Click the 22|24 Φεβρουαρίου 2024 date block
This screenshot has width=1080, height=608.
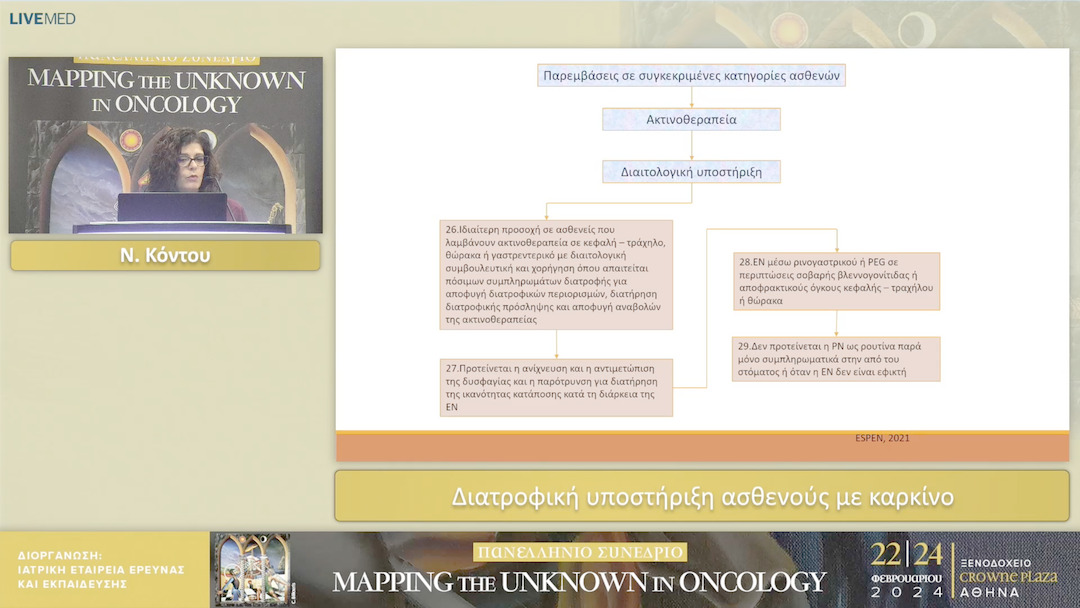click(905, 570)
